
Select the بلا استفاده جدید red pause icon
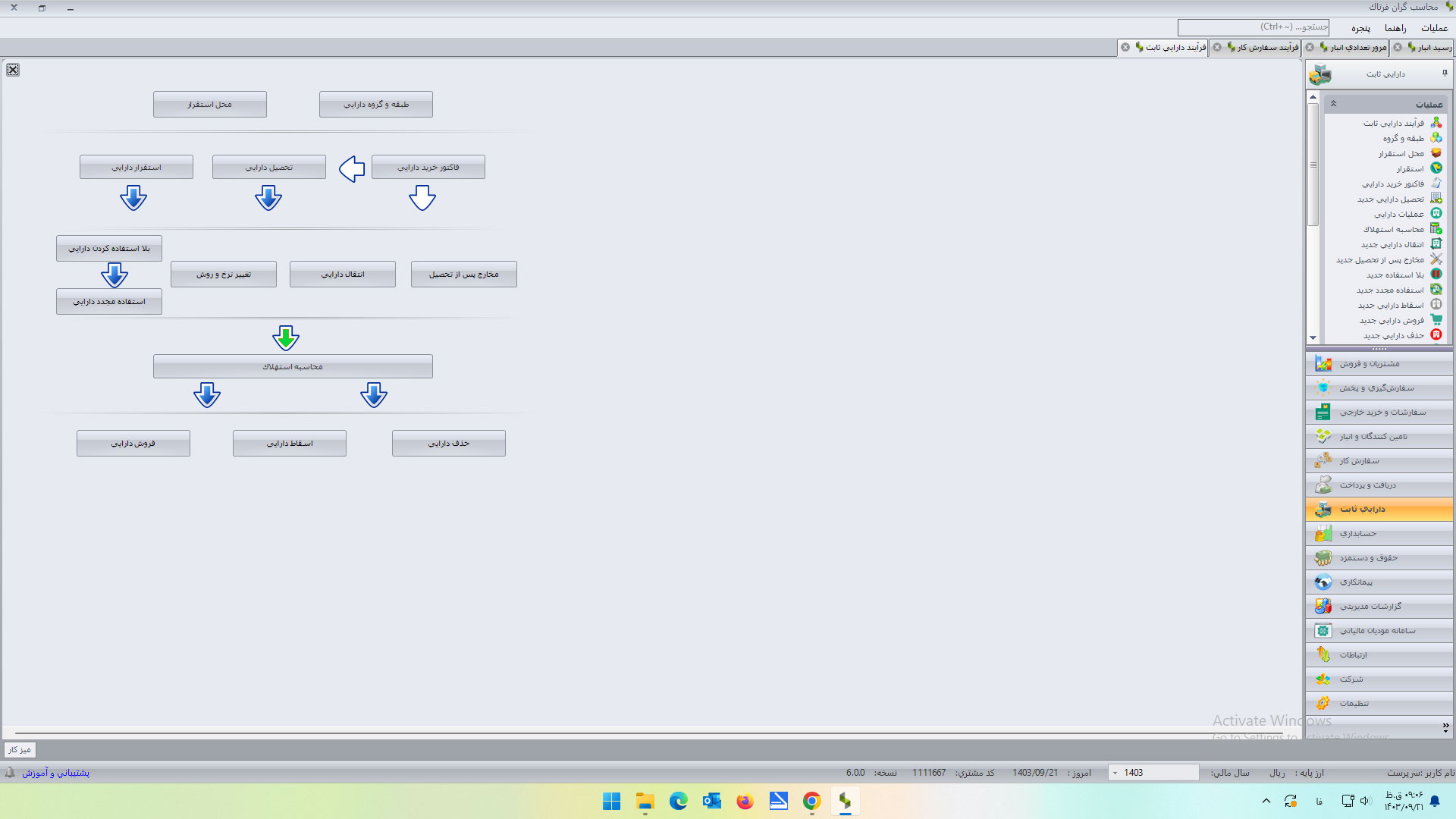click(x=1436, y=275)
